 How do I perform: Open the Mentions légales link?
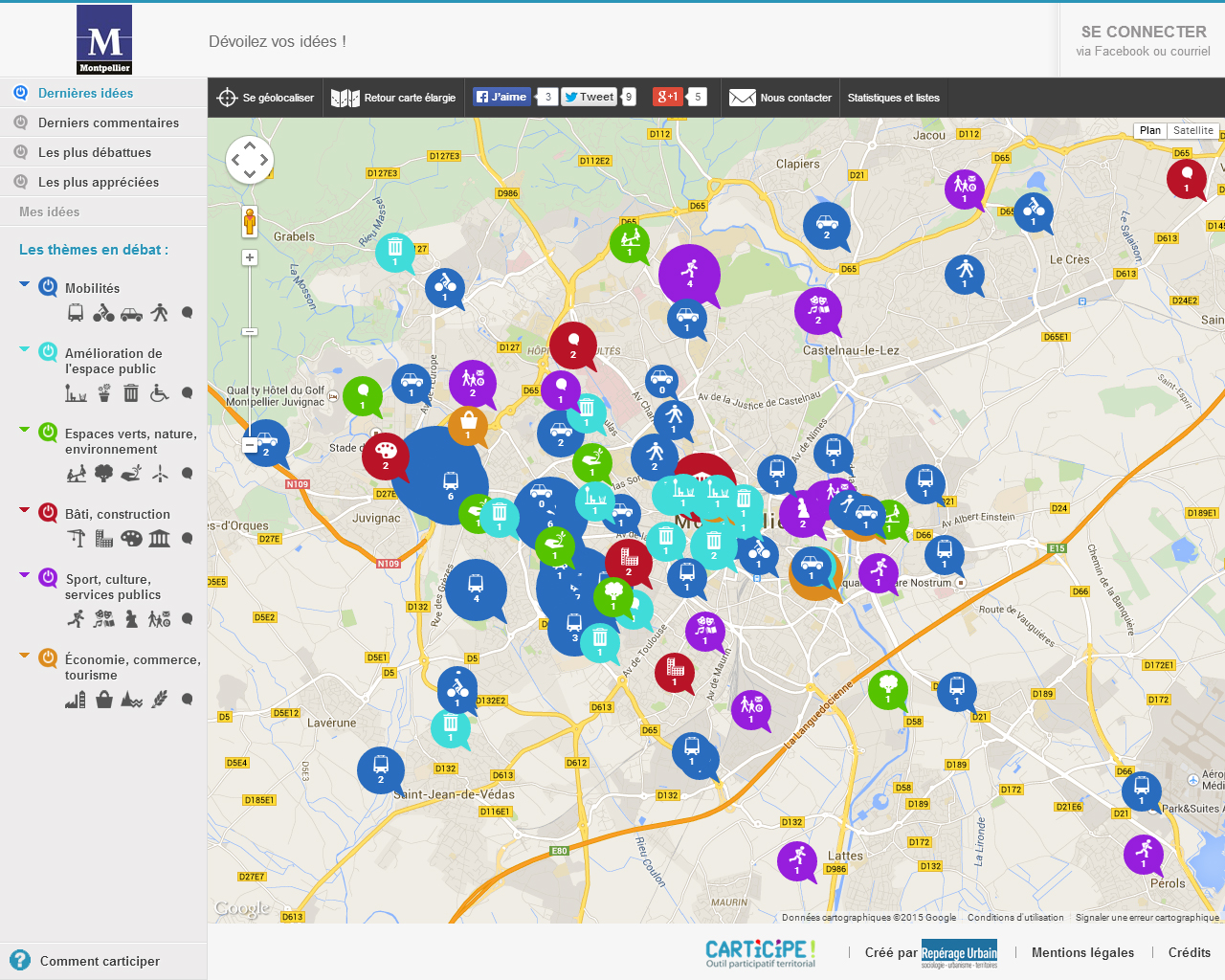click(1082, 952)
